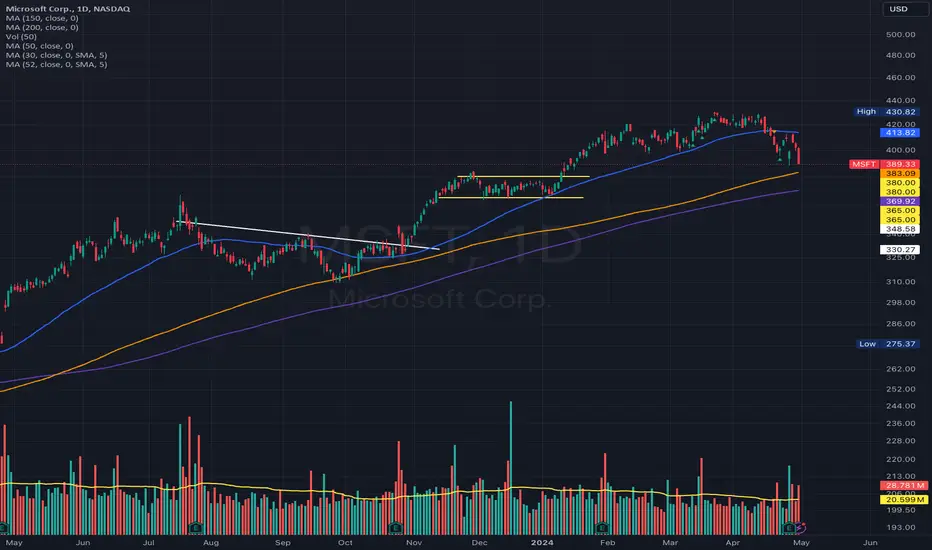Click the Low 275.37 label

point(888,344)
